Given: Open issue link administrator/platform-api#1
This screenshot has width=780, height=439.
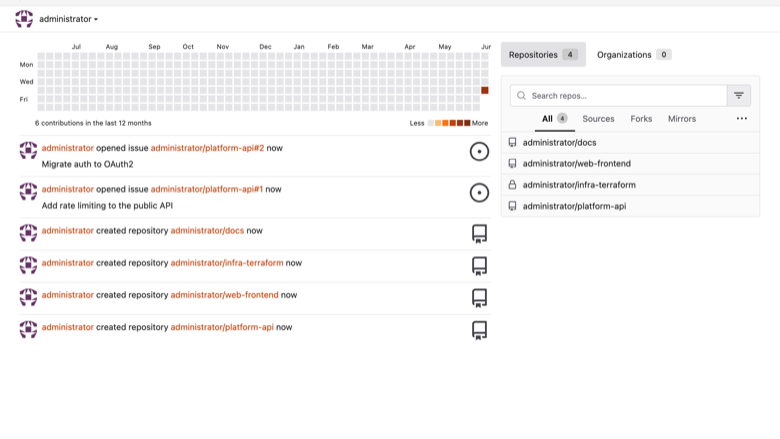Looking at the screenshot, I should [x=206, y=189].
